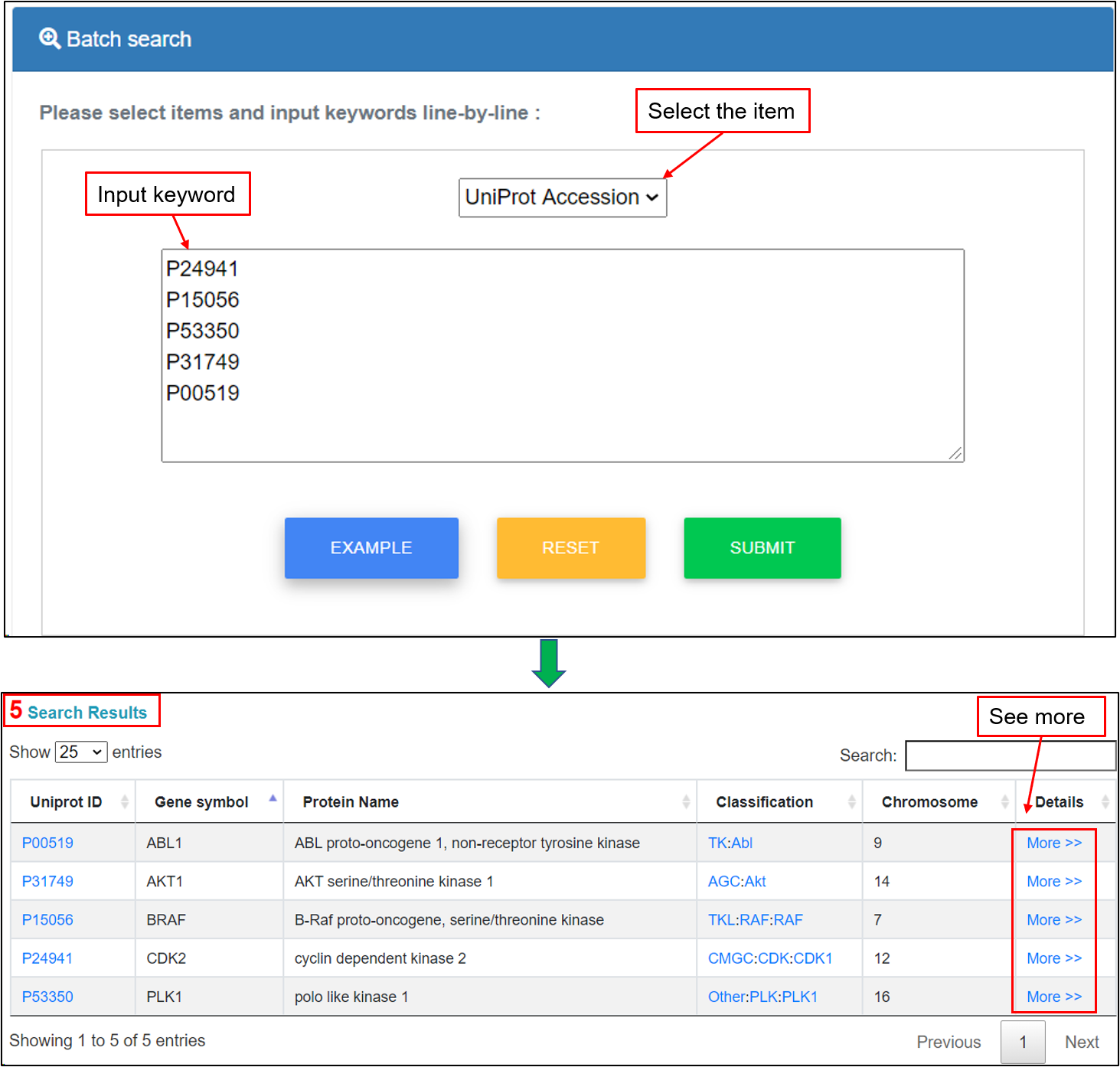Click the Batch search magnifier icon

[x=50, y=38]
